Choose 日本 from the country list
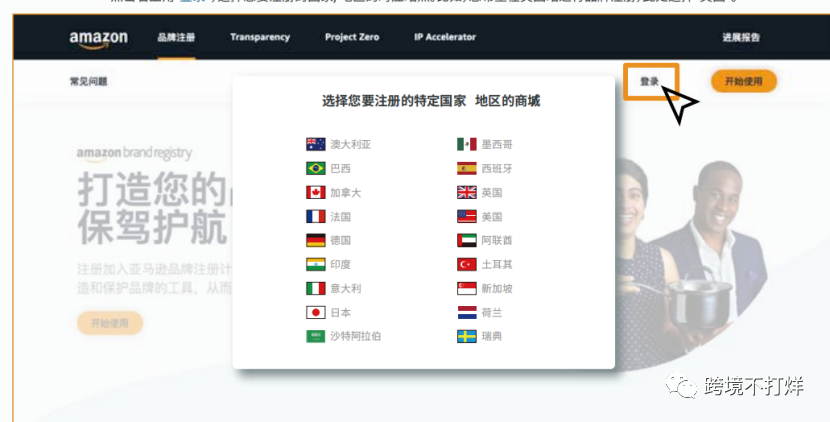Image resolution: width=830 pixels, height=422 pixels. pos(340,312)
